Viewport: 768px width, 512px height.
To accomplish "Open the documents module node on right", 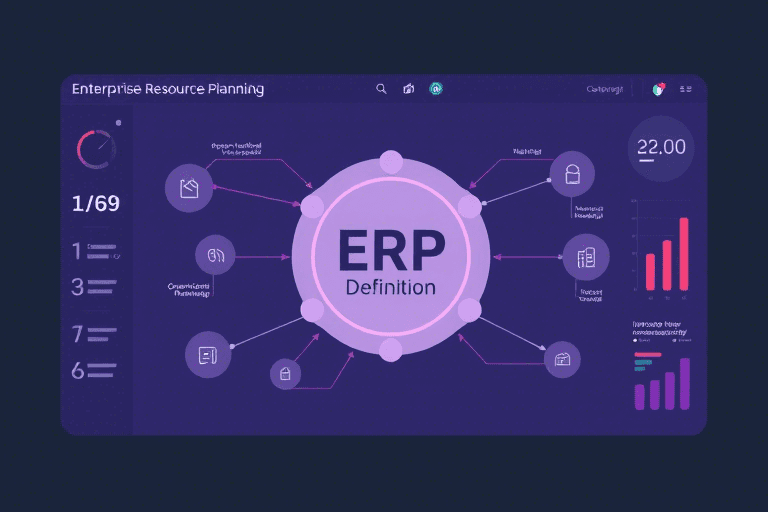I will click(x=586, y=257).
